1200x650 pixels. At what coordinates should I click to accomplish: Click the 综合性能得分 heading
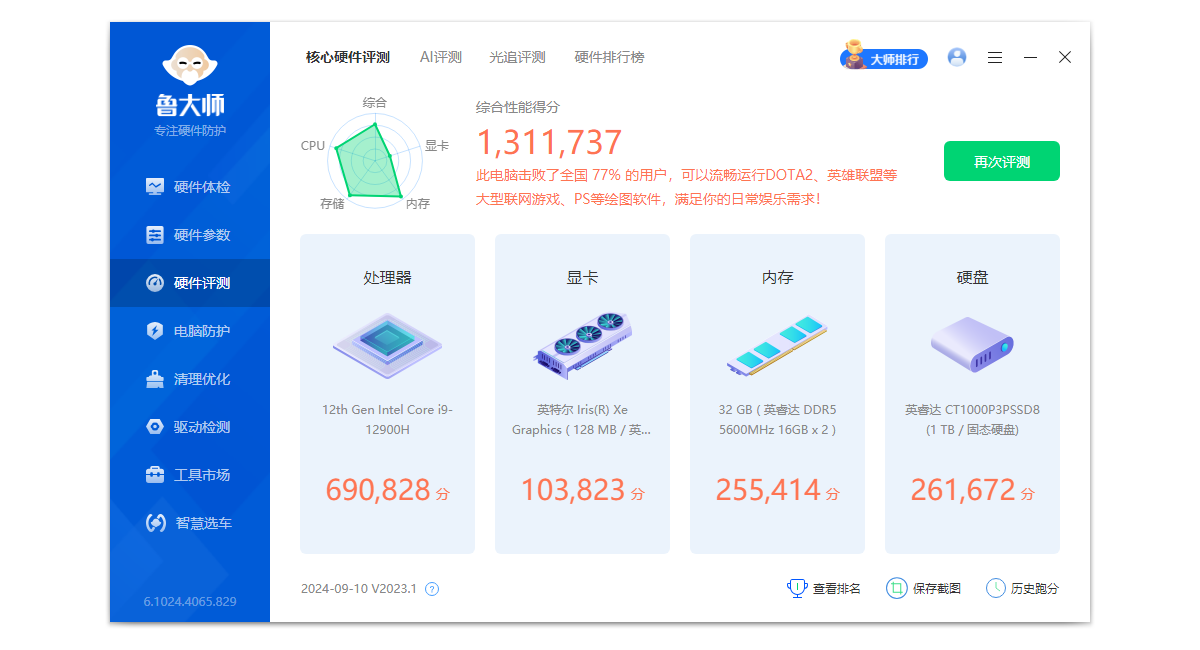point(518,107)
